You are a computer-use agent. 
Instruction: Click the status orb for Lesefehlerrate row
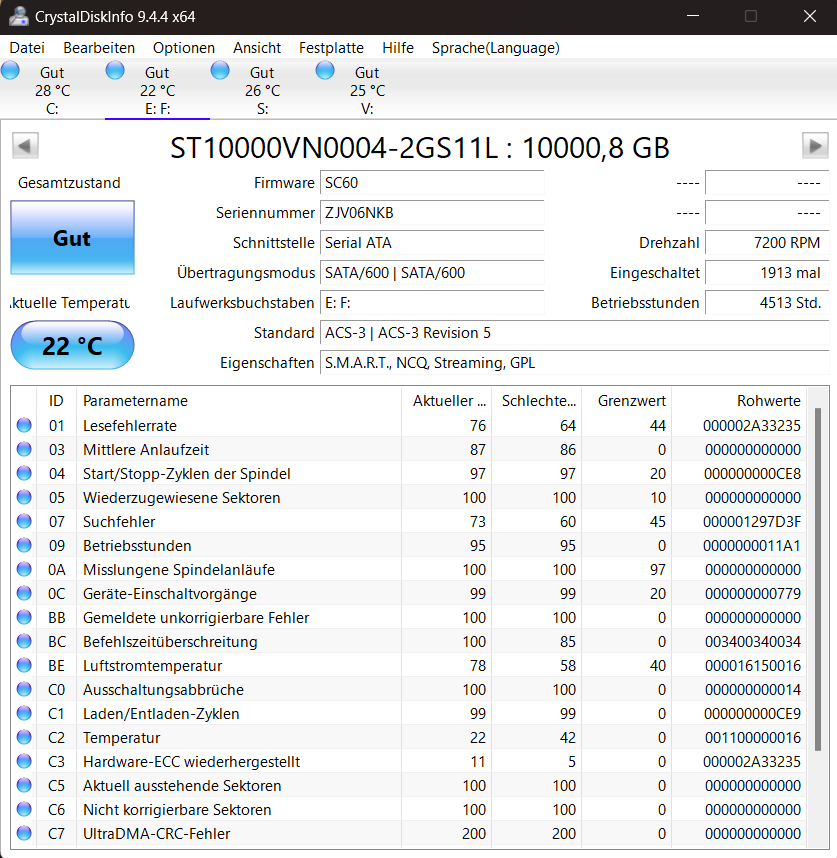click(x=24, y=425)
